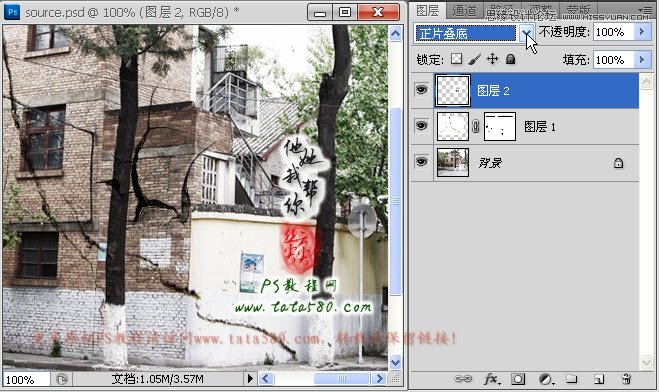659x392 pixels.
Task: Add a layer mask with the mask icon
Action: click(x=518, y=379)
